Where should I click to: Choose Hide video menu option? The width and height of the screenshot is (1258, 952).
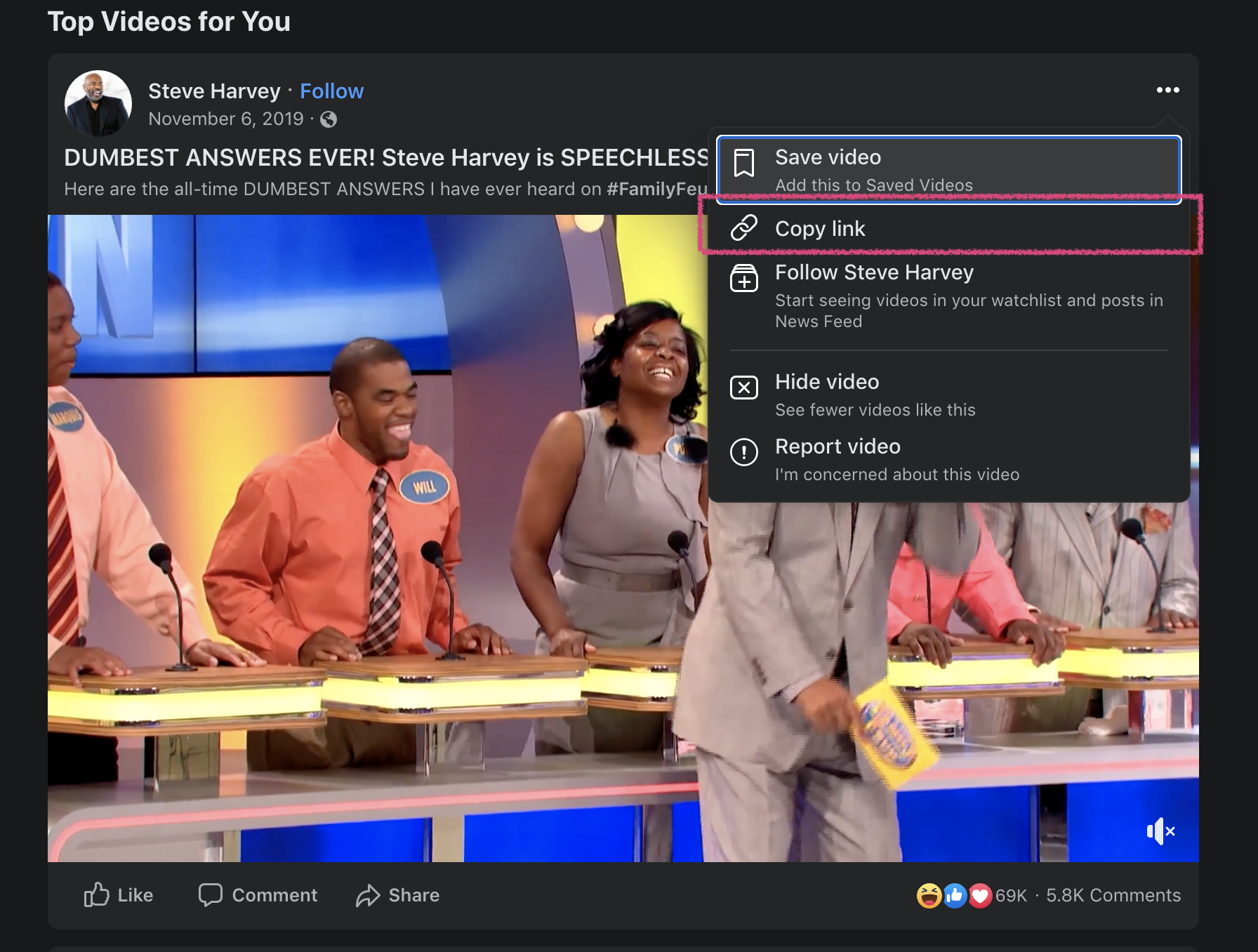click(x=827, y=382)
